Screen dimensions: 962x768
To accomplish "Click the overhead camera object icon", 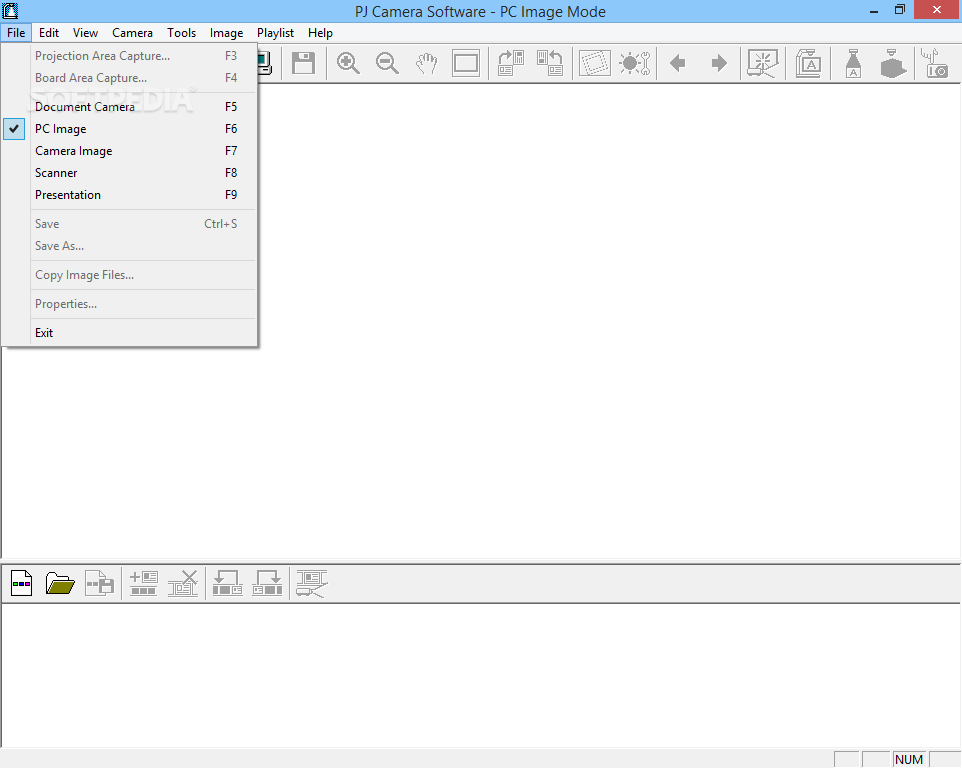I will click(893, 63).
